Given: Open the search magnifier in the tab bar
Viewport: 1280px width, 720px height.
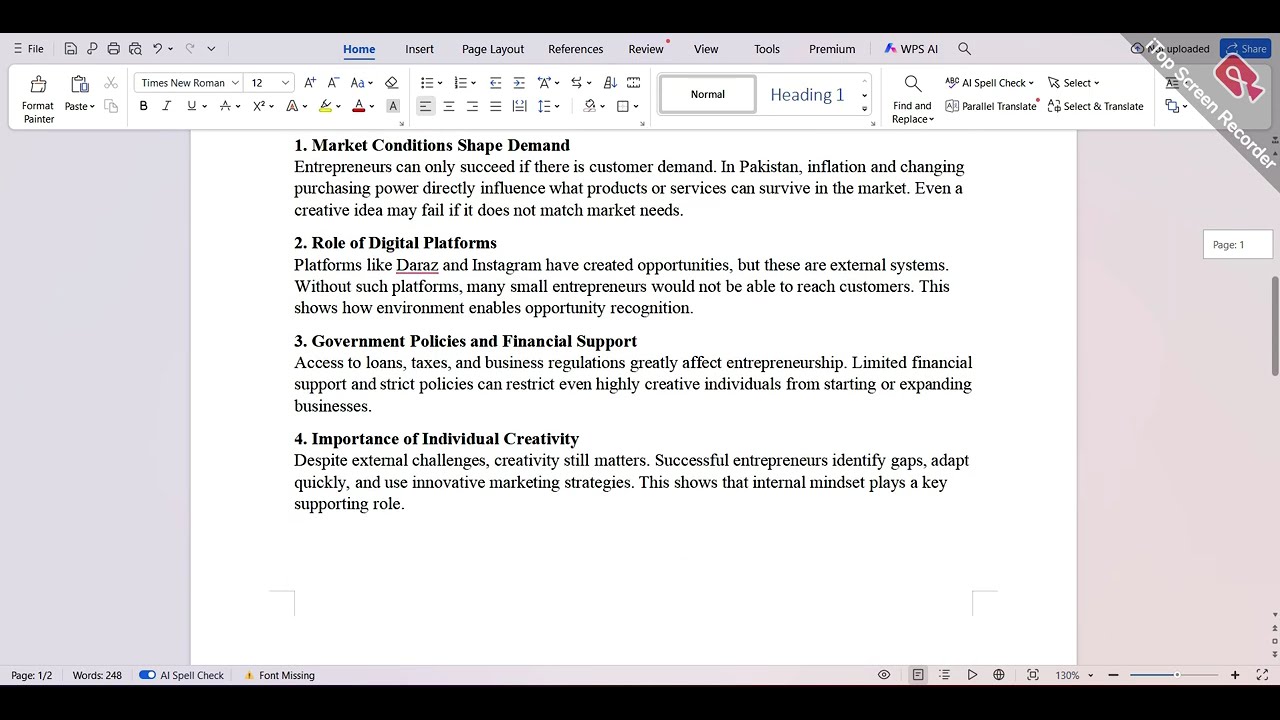Looking at the screenshot, I should coord(964,48).
